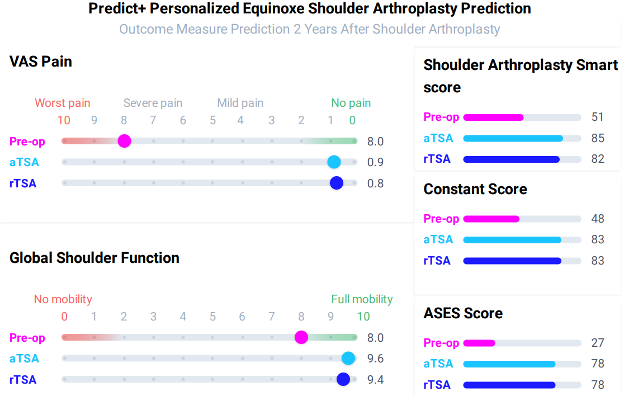Click the Global Shoulder Function heading

coord(94,258)
